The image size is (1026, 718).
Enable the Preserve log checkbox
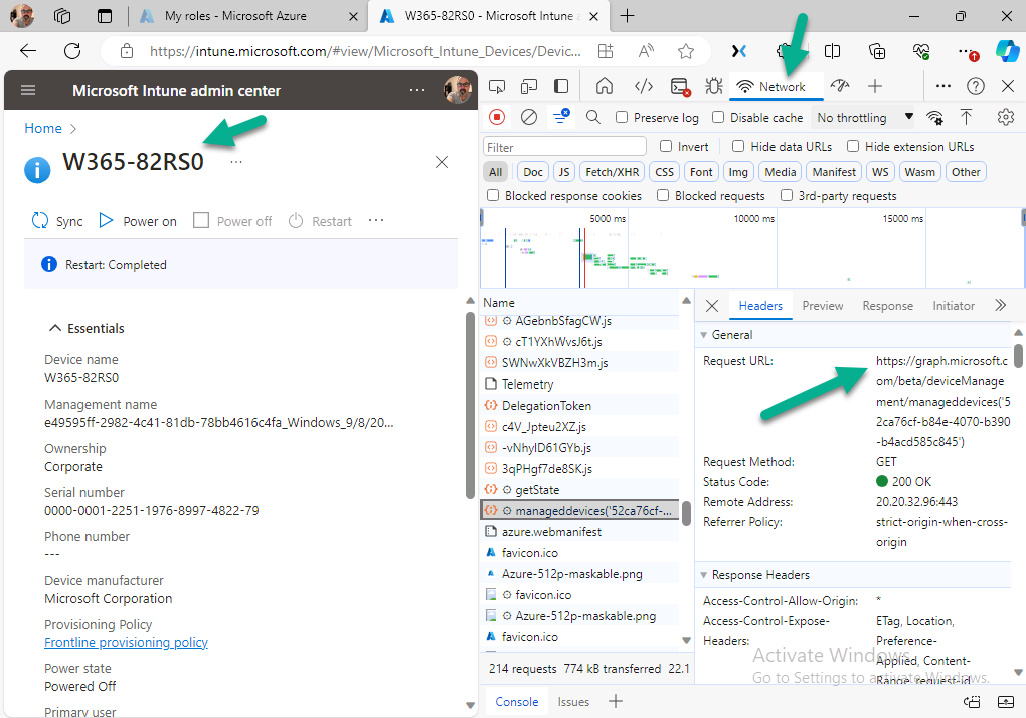622,117
